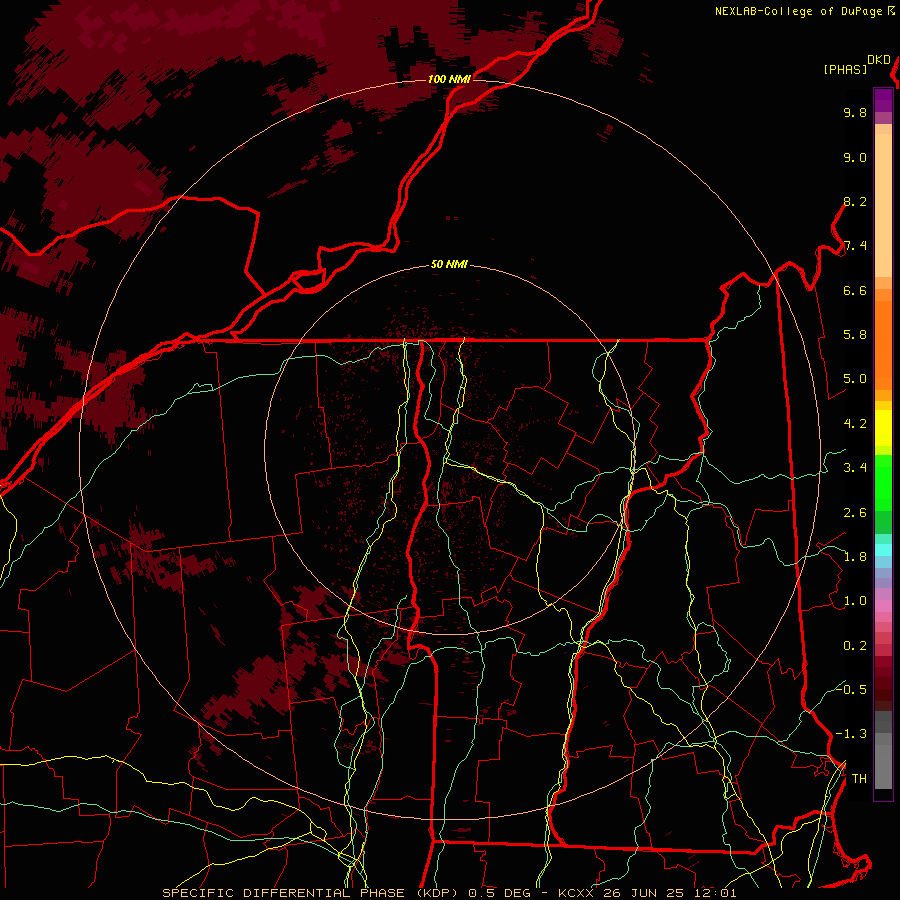Screen dimensions: 900x900
Task: Click the 8.2 value on the color scale
Action: [x=855, y=201]
